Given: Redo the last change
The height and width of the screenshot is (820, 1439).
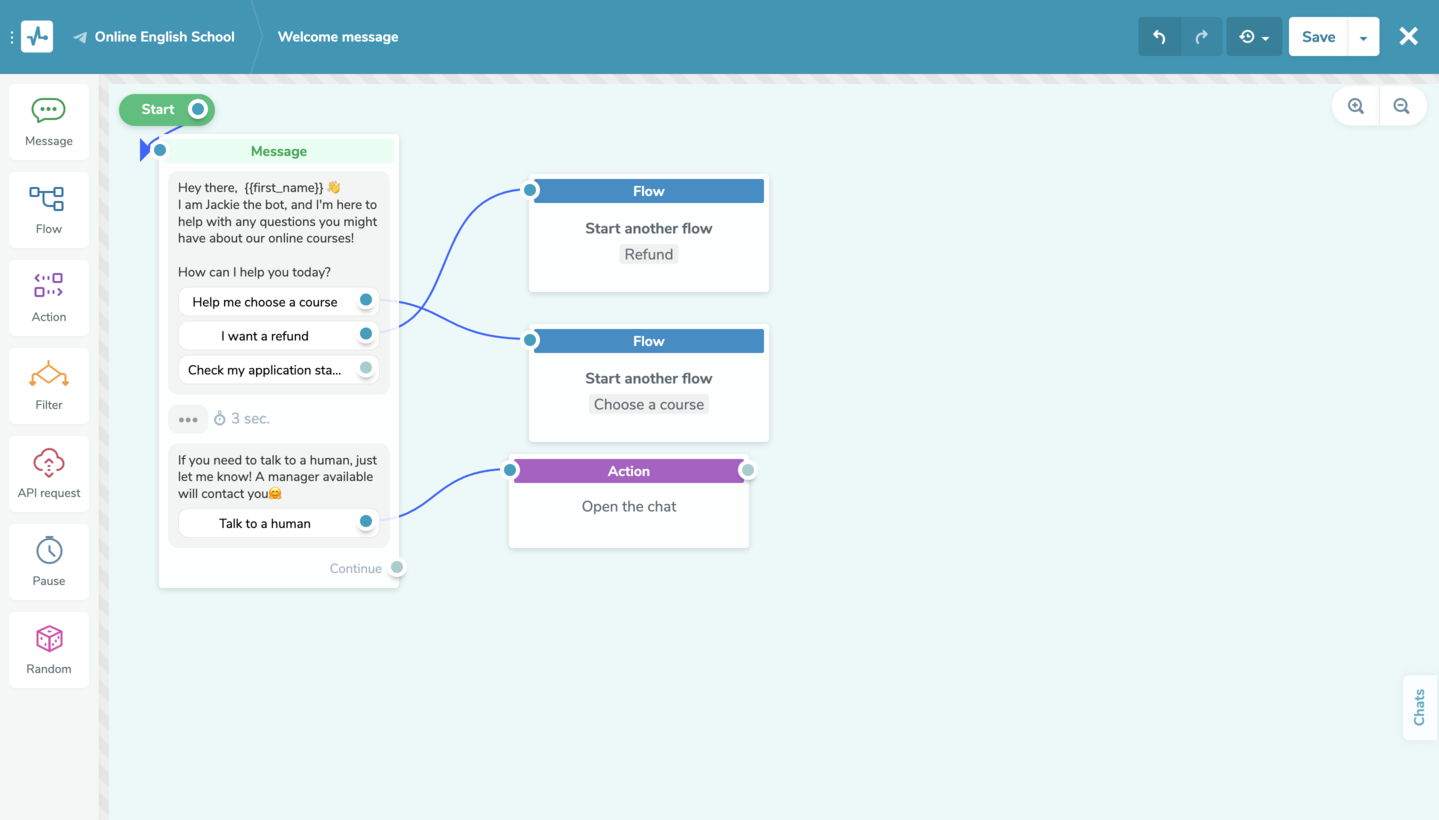Looking at the screenshot, I should pyautogui.click(x=1201, y=37).
